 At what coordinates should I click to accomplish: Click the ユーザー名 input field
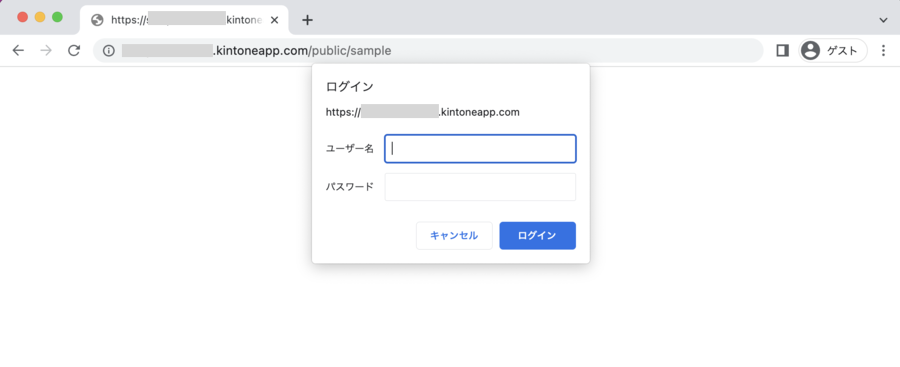(480, 149)
